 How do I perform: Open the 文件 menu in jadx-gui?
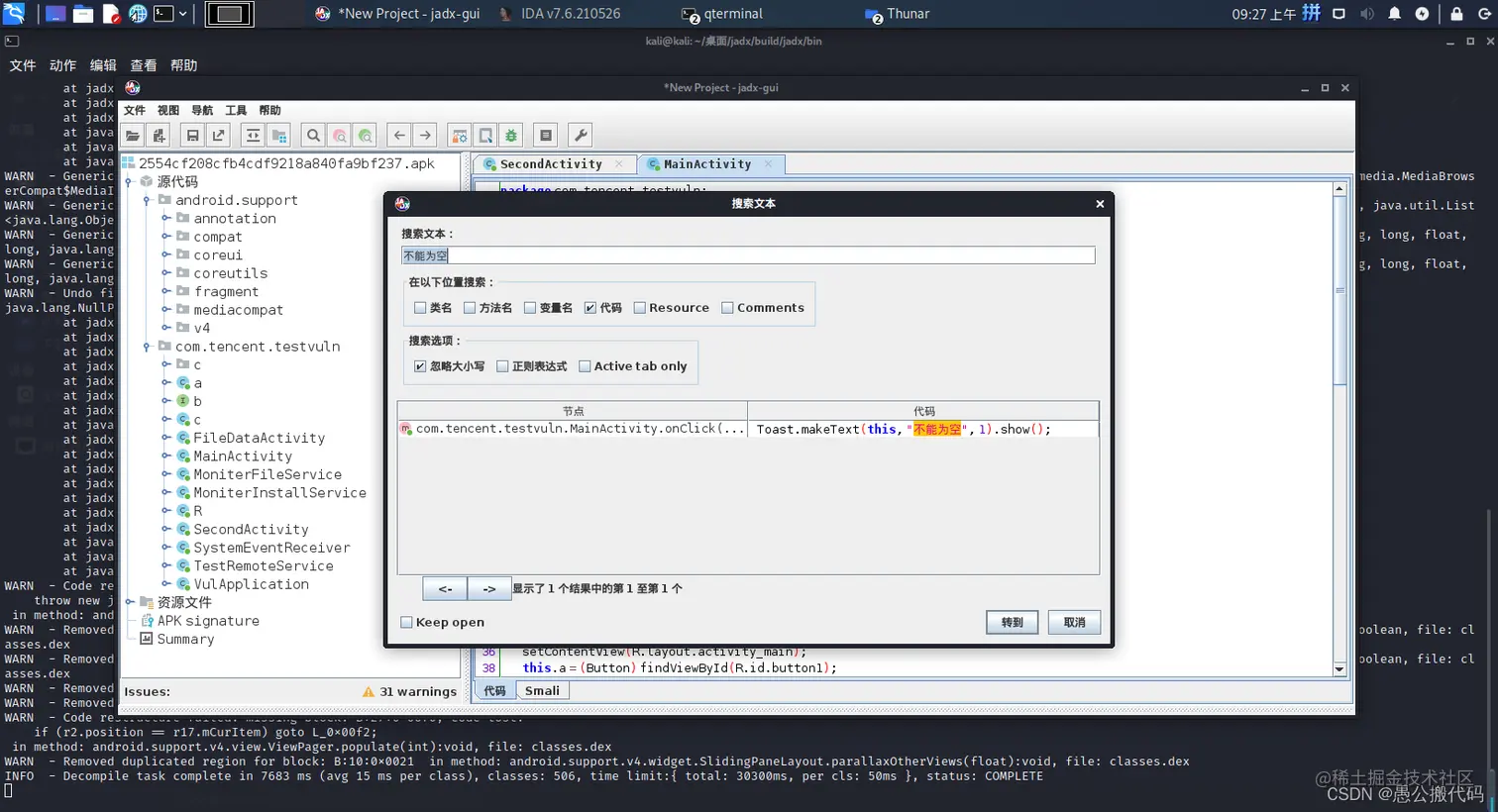click(x=135, y=111)
